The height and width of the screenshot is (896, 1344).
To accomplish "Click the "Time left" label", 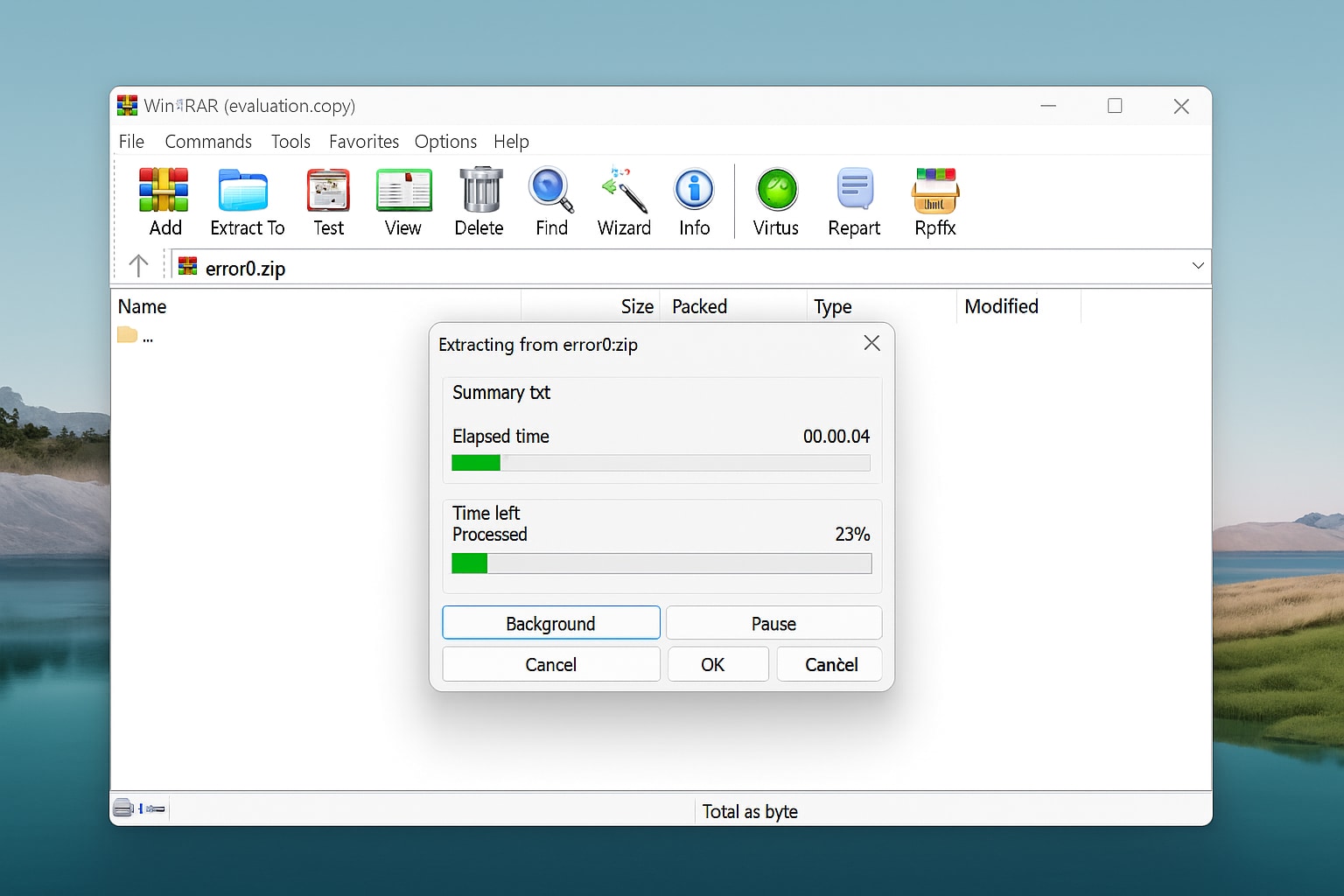I will pyautogui.click(x=486, y=513).
